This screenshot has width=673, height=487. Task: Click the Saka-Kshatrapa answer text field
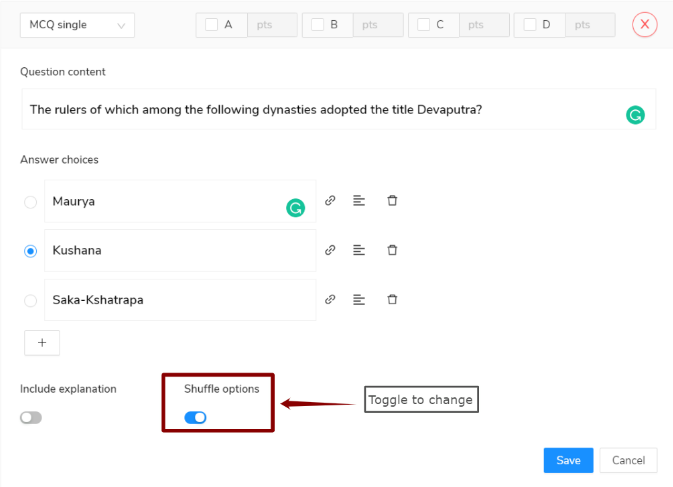tap(180, 299)
